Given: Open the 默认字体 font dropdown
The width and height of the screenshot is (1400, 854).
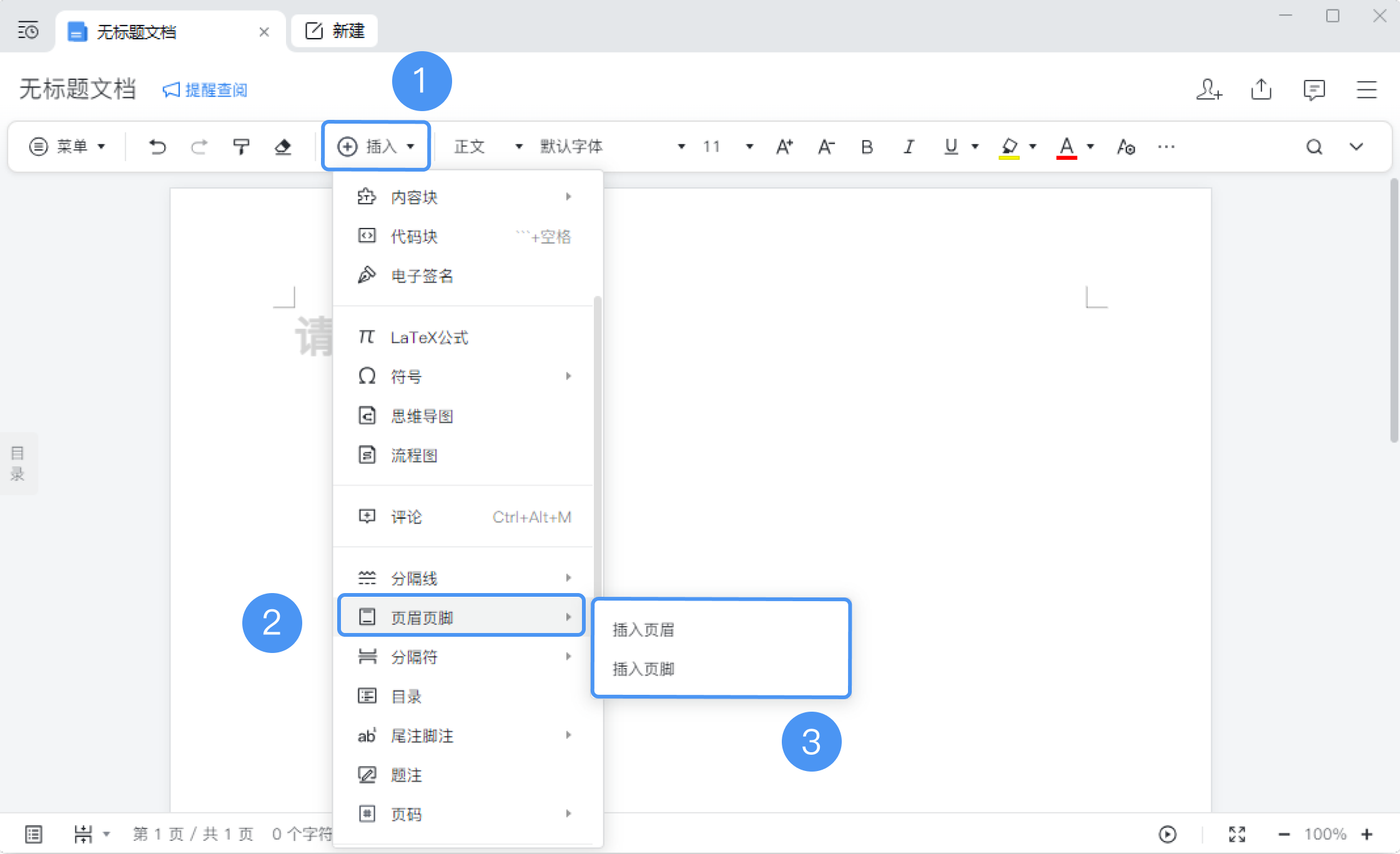Looking at the screenshot, I should click(x=612, y=147).
